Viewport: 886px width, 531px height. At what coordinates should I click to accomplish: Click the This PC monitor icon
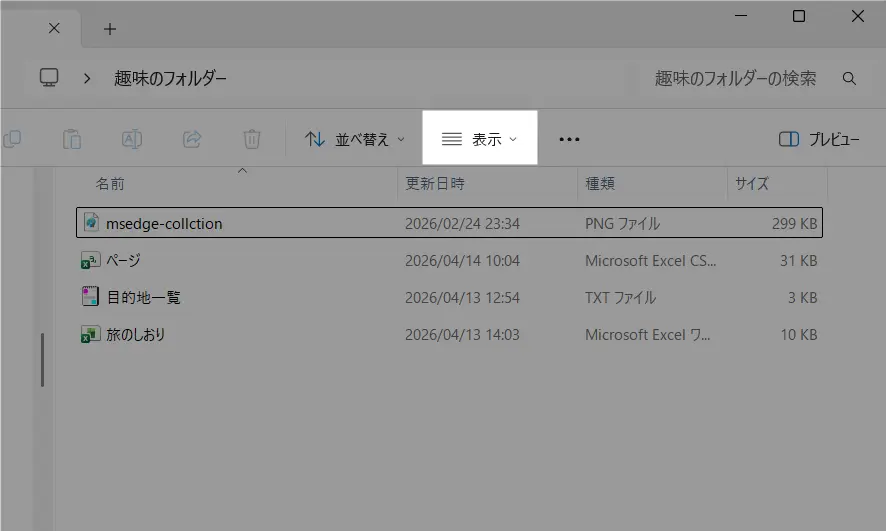coord(49,78)
